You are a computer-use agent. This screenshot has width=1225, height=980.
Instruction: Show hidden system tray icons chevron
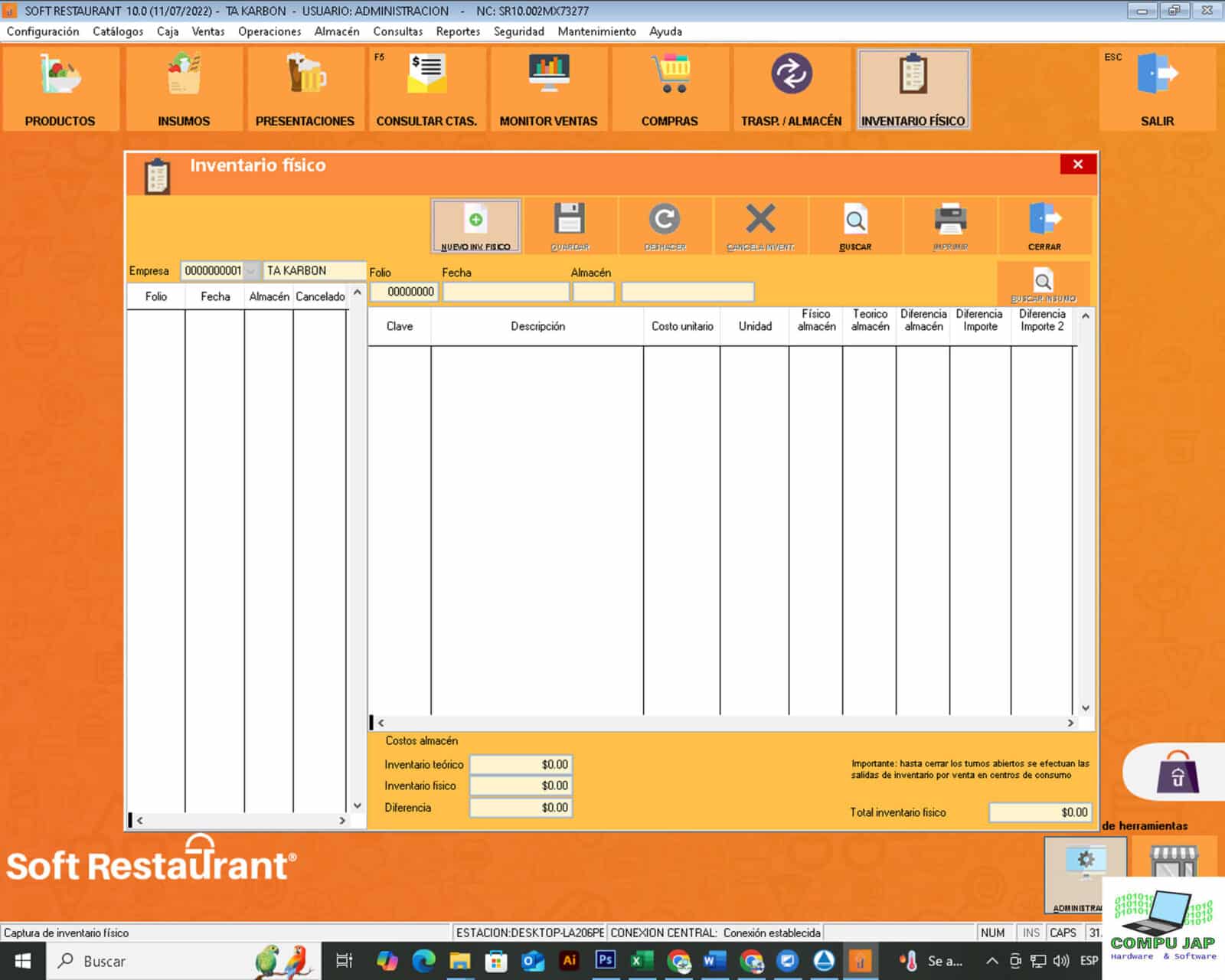pos(991,961)
